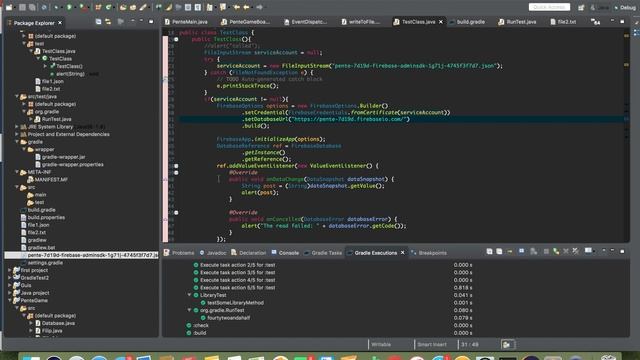Click the New Java Class green icon
The width and height of the screenshot is (640, 360).
click(x=109, y=7)
